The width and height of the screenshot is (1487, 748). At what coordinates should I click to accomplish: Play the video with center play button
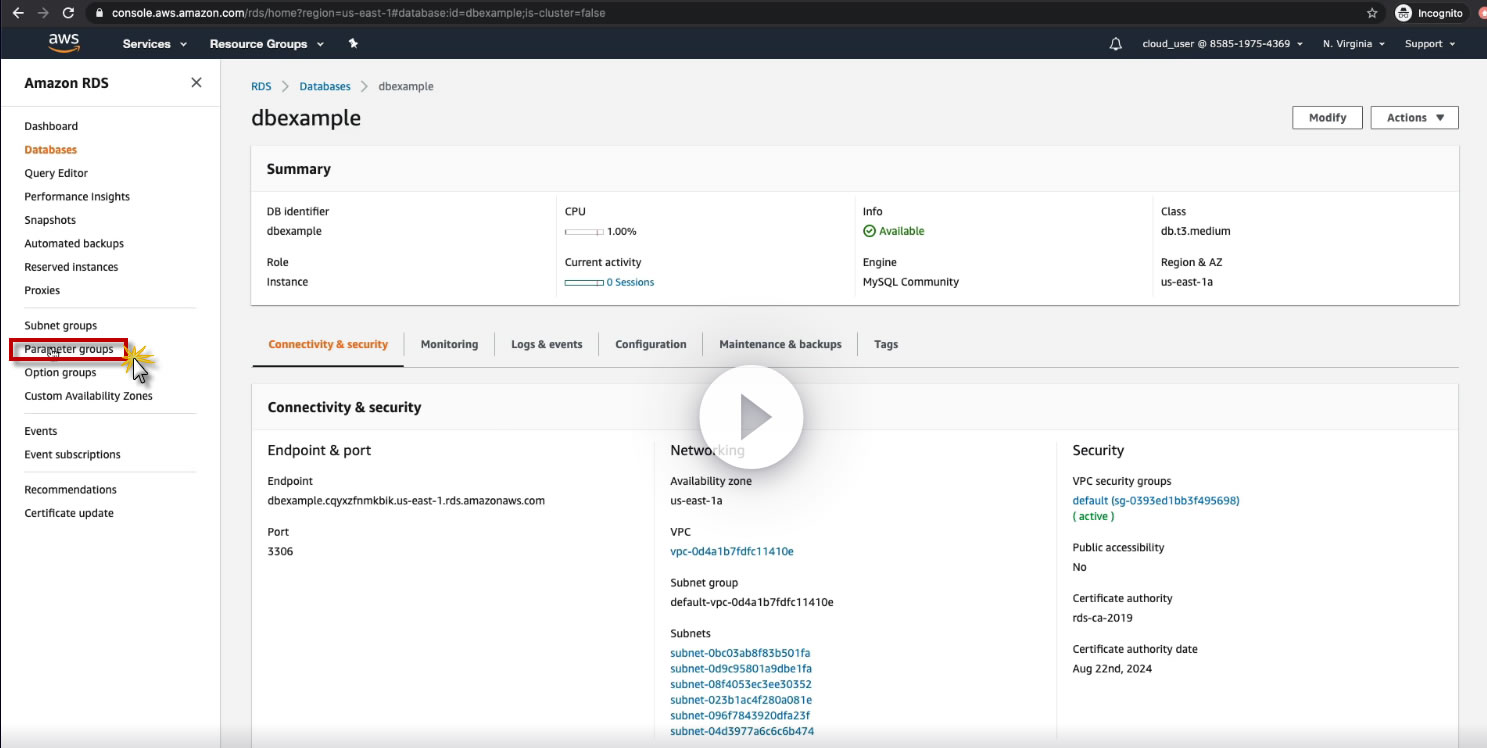pyautogui.click(x=751, y=417)
